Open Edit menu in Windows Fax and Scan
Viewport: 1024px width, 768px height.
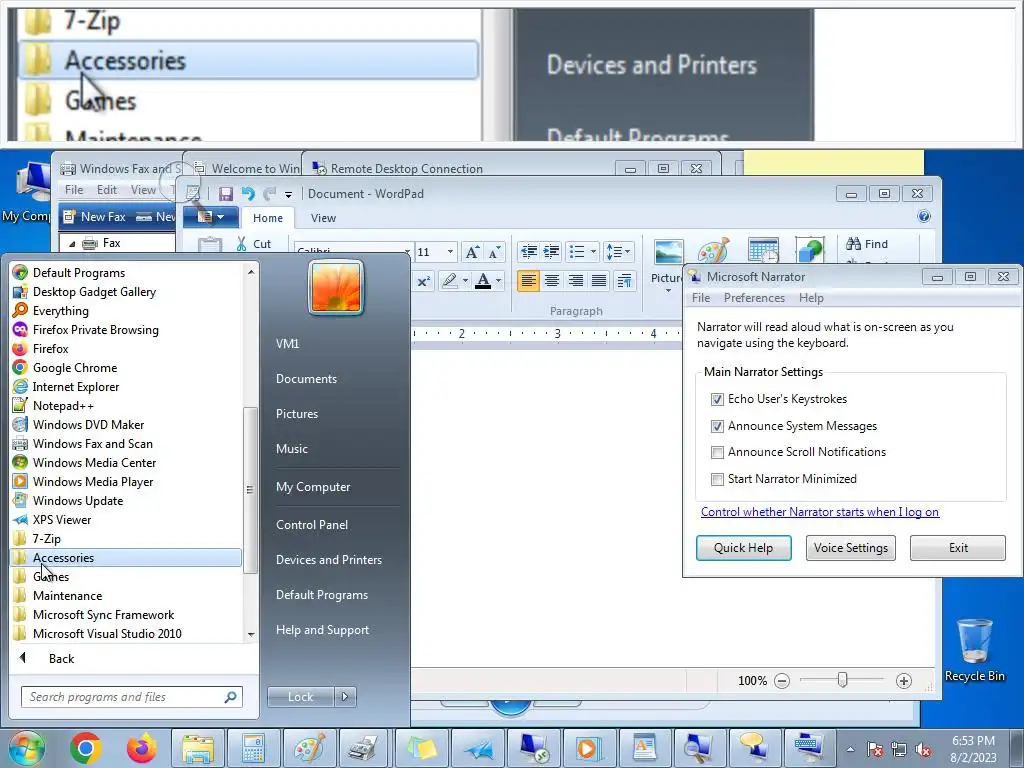click(106, 190)
